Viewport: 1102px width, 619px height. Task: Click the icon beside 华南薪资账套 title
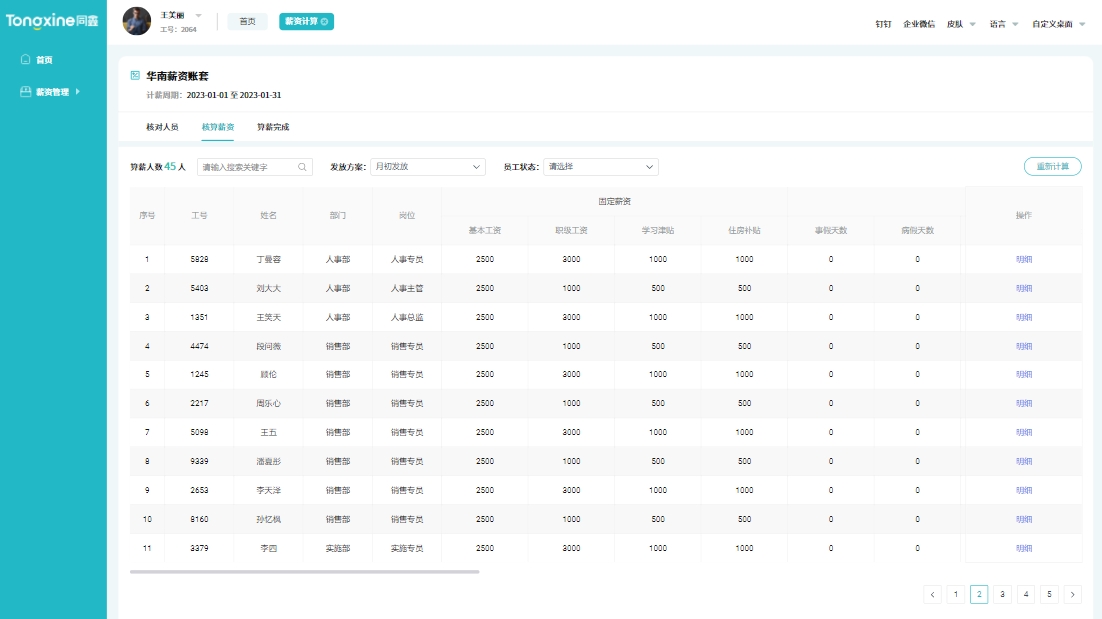(135, 75)
